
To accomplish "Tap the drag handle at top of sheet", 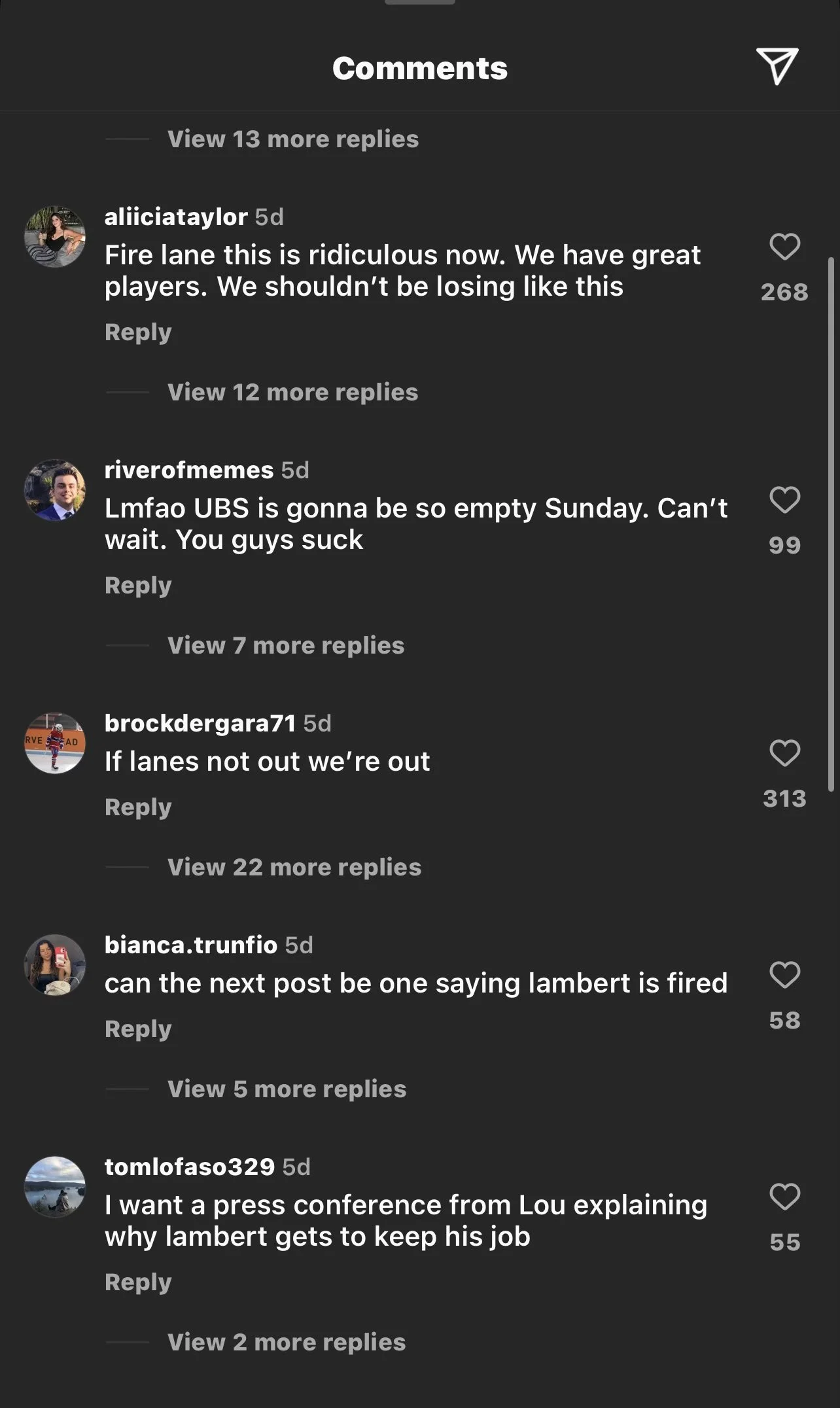I will (420, 2).
